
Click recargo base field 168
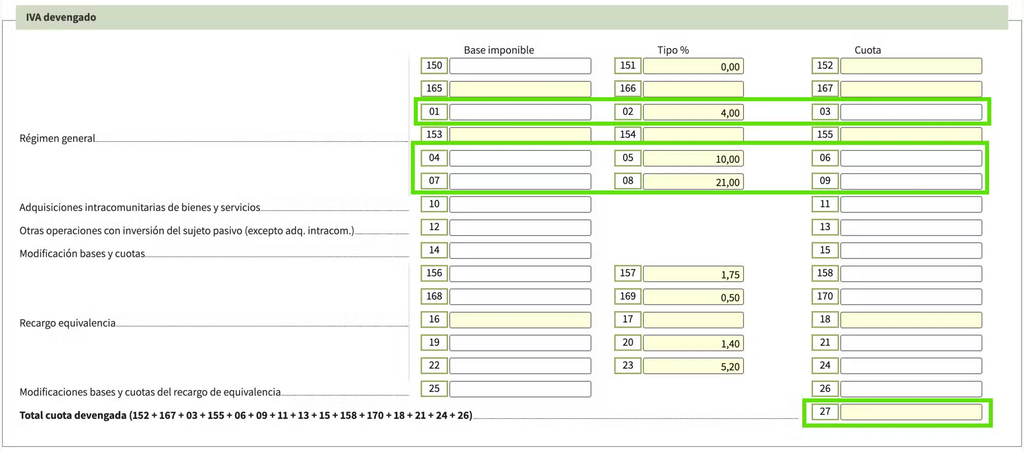coord(520,297)
